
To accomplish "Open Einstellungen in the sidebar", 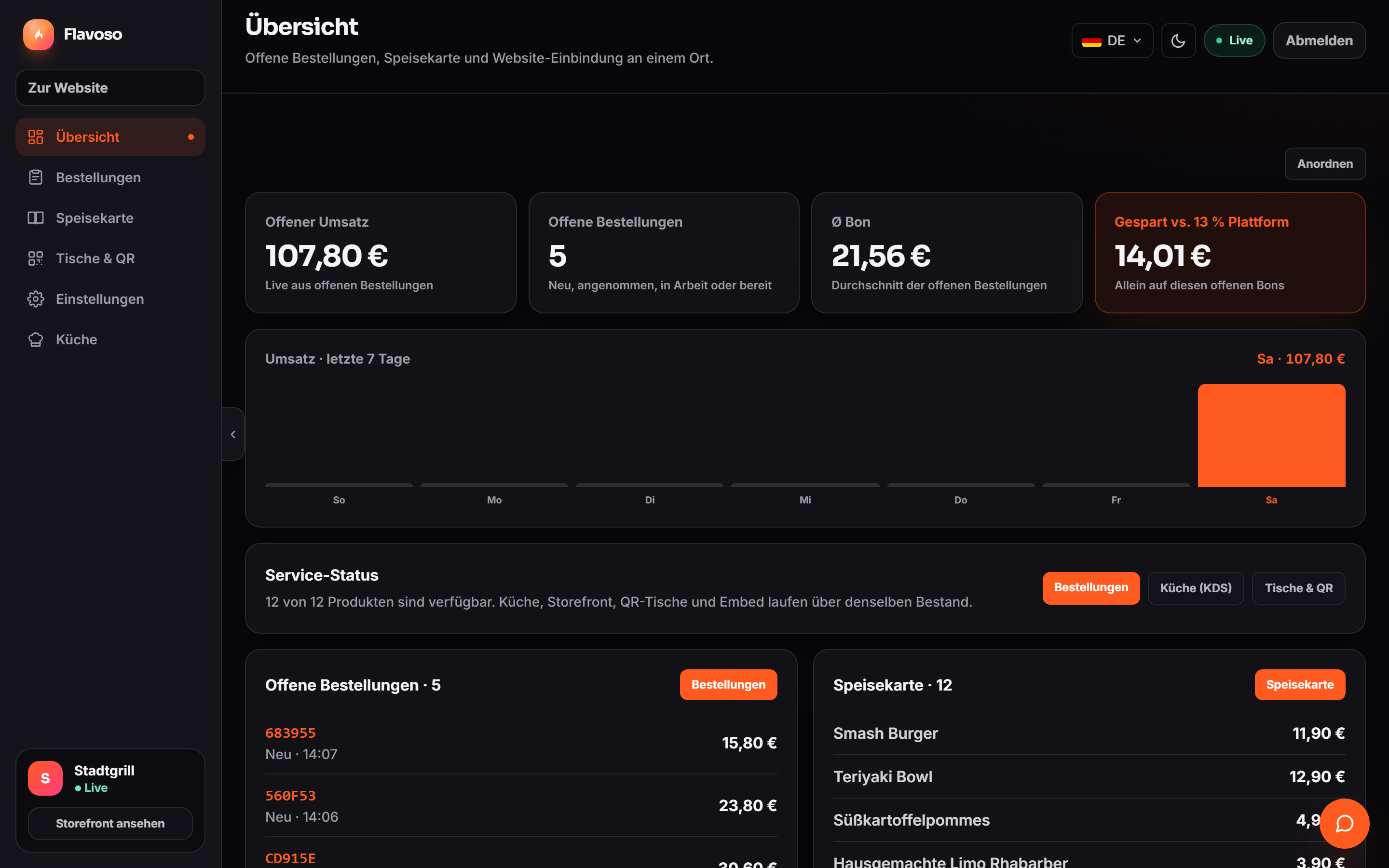I will 110,299.
